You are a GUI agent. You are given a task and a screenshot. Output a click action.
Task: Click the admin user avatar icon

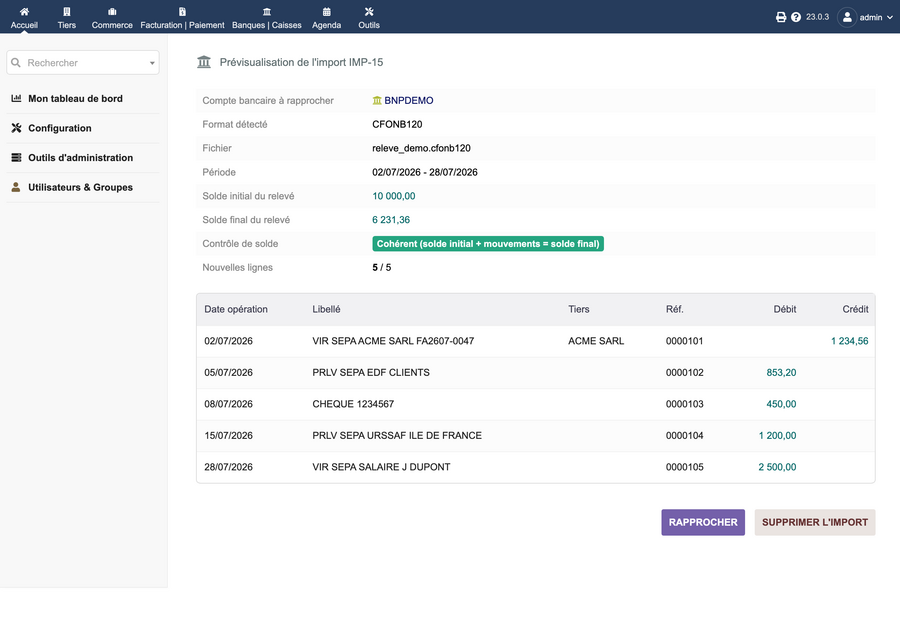coord(847,17)
